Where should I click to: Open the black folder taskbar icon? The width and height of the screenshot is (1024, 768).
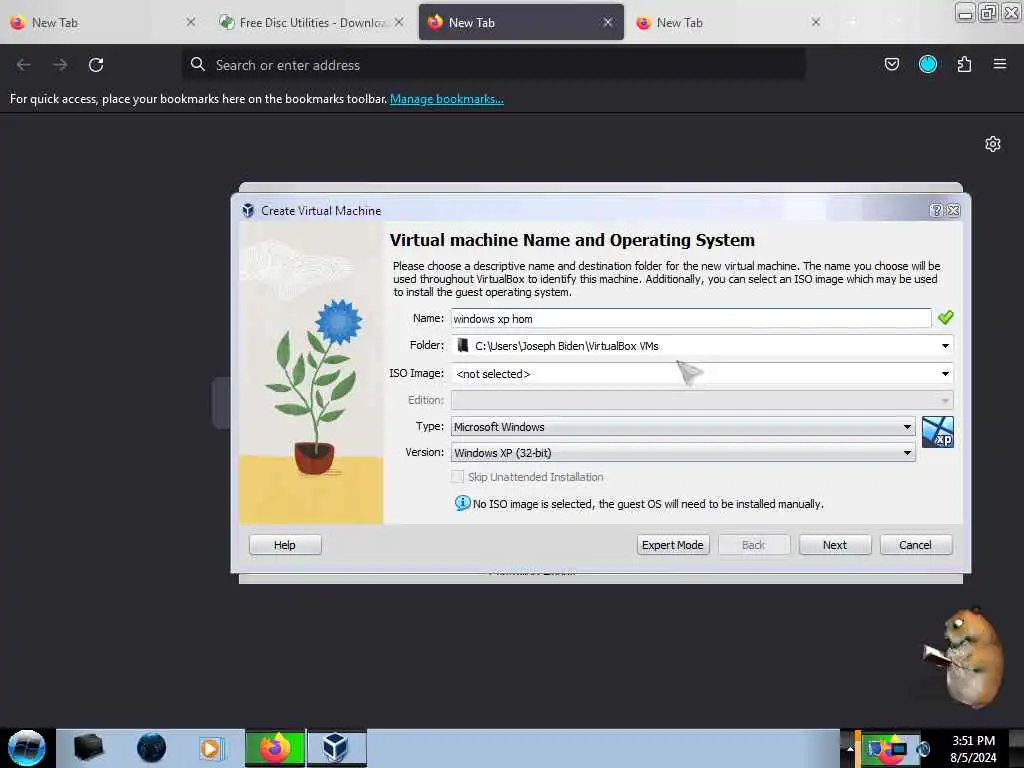click(x=88, y=748)
